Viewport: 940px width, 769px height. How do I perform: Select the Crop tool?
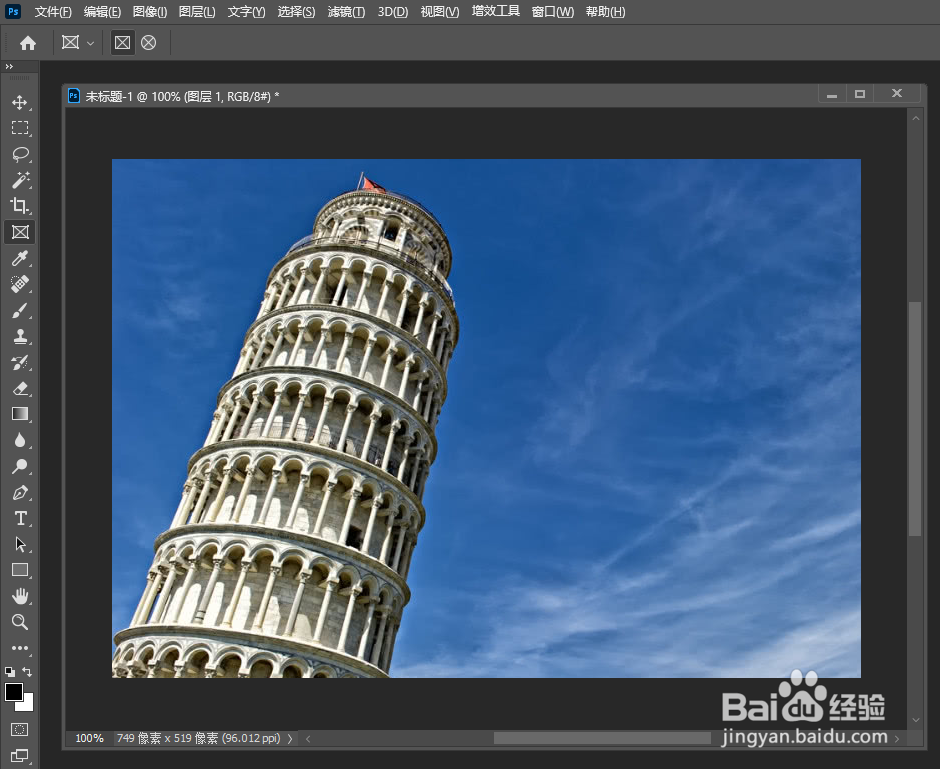click(20, 206)
